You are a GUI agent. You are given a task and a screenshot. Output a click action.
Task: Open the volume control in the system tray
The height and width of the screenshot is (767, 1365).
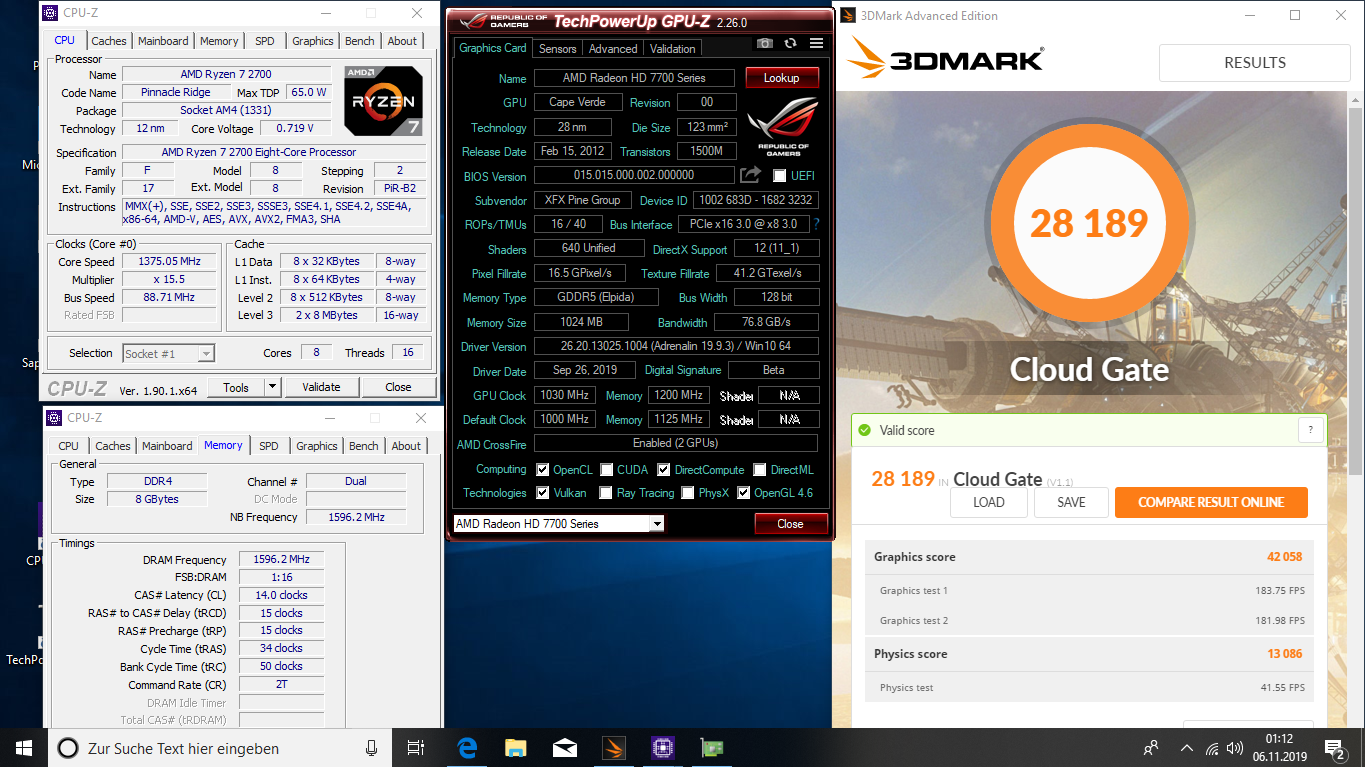(1237, 748)
